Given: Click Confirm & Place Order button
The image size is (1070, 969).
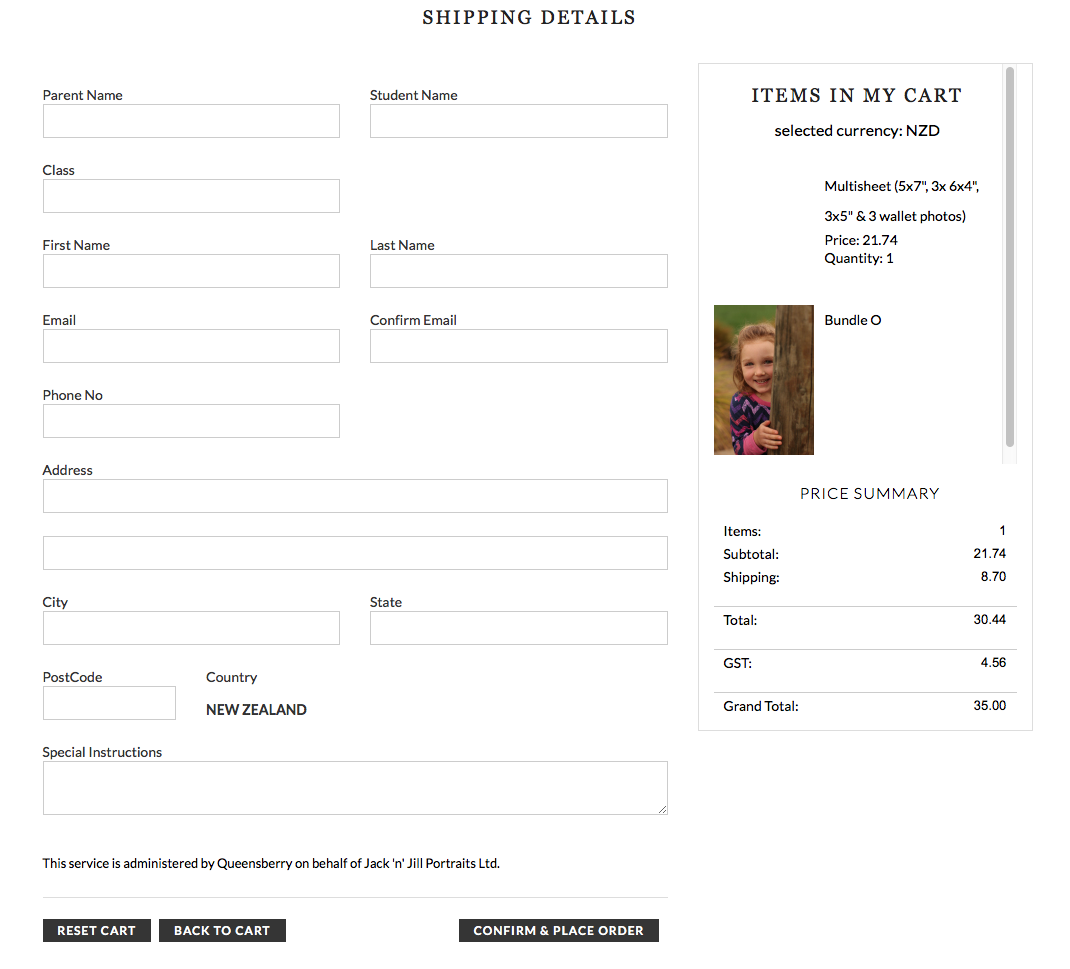Looking at the screenshot, I should pyautogui.click(x=558, y=931).
